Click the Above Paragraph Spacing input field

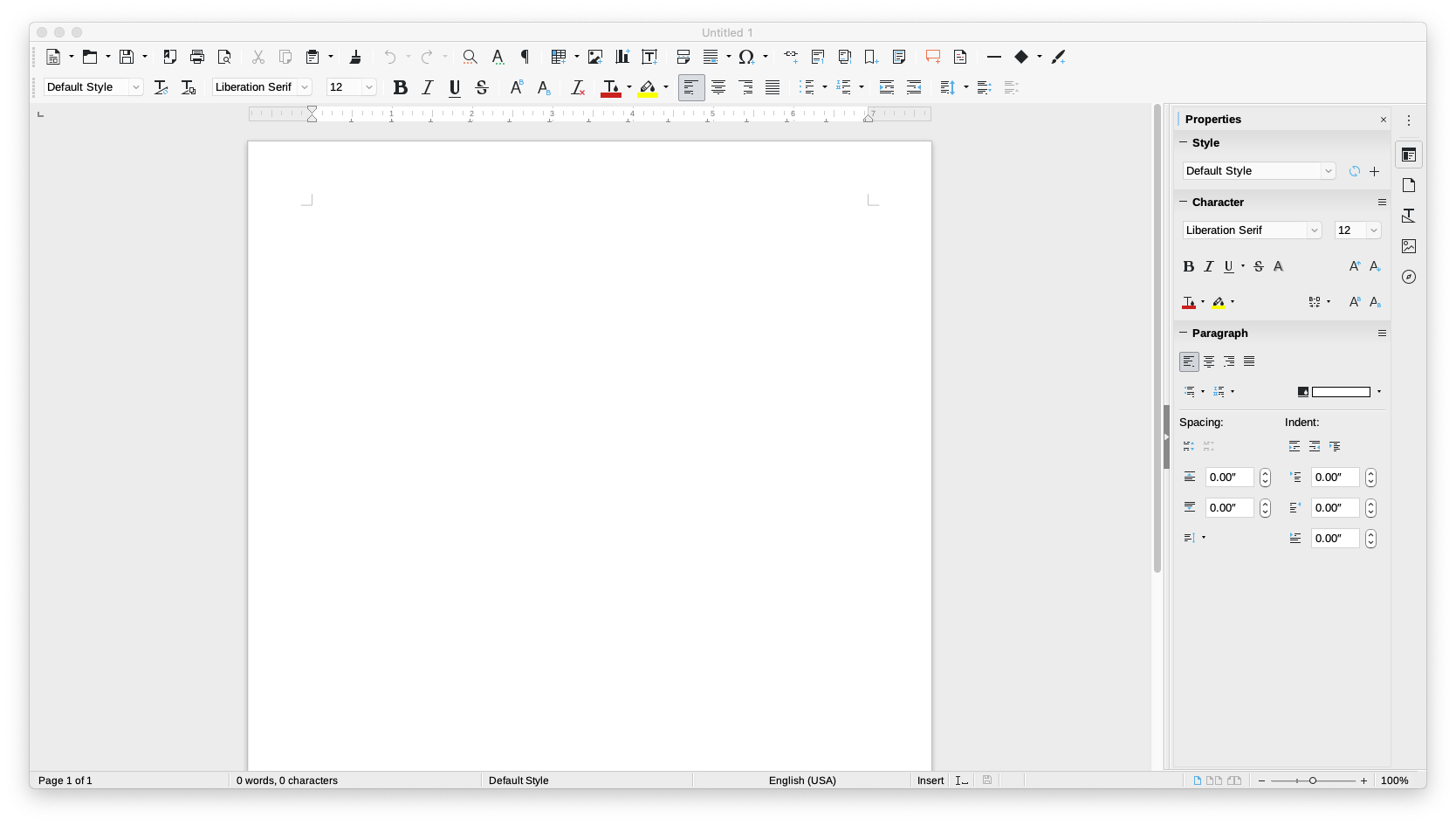1229,478
